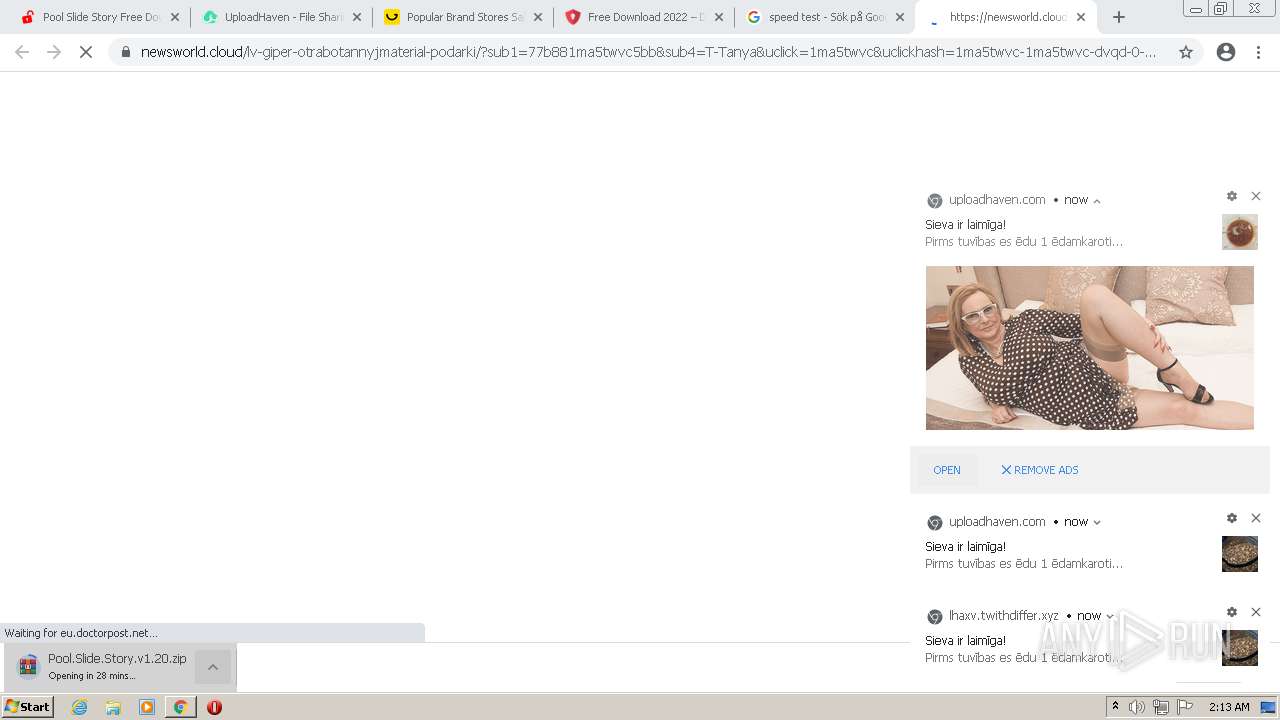This screenshot has height=720, width=1280.
Task: Dismiss lhaxv.twithdiffer.xyz notification
Action: [x=1256, y=612]
